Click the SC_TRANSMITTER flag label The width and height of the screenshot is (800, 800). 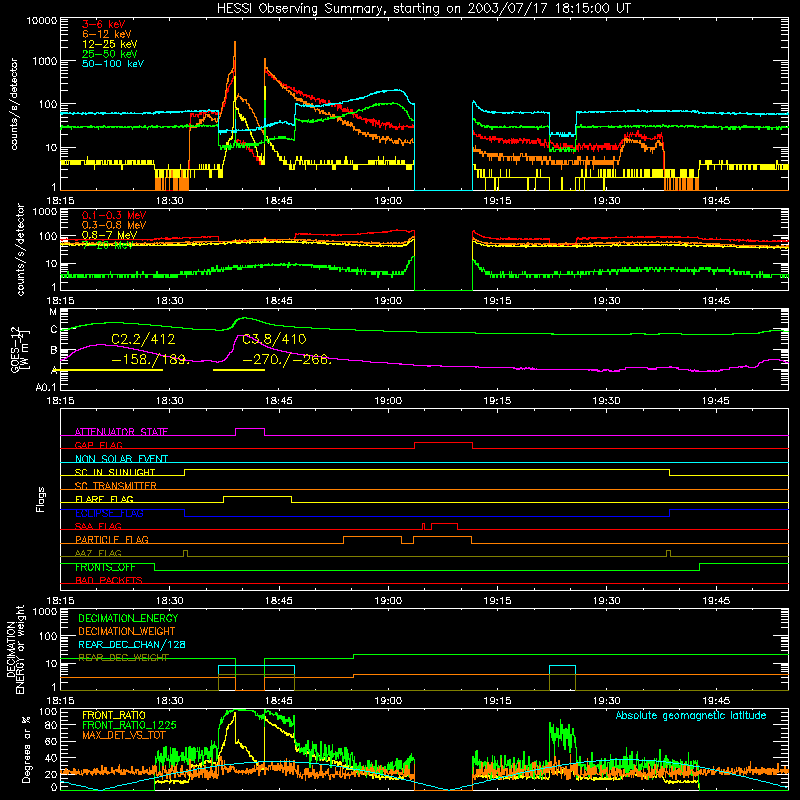pyautogui.click(x=116, y=486)
